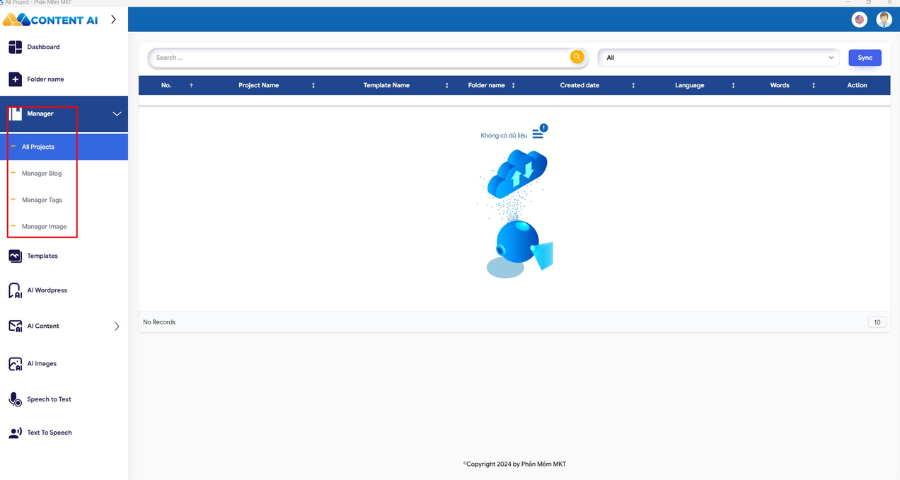
Task: Open the Dashboard icon in the sidebar
Action: pyautogui.click(x=15, y=47)
